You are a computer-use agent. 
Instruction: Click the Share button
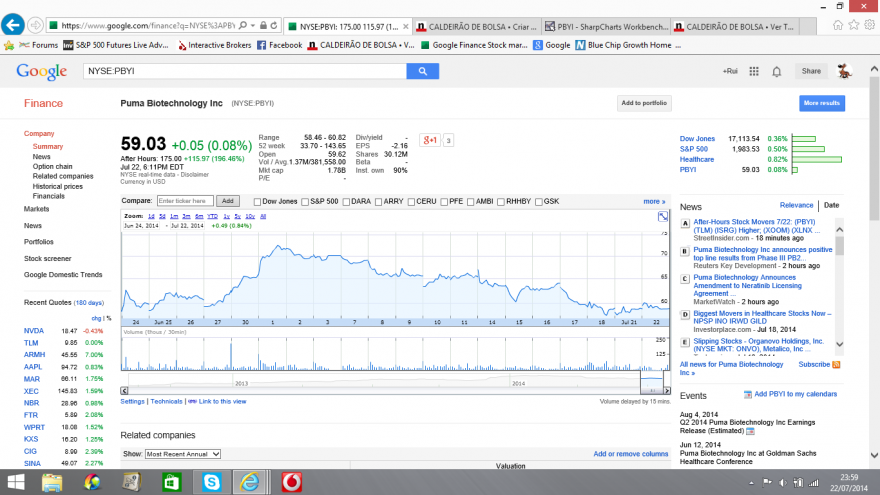pyautogui.click(x=811, y=71)
